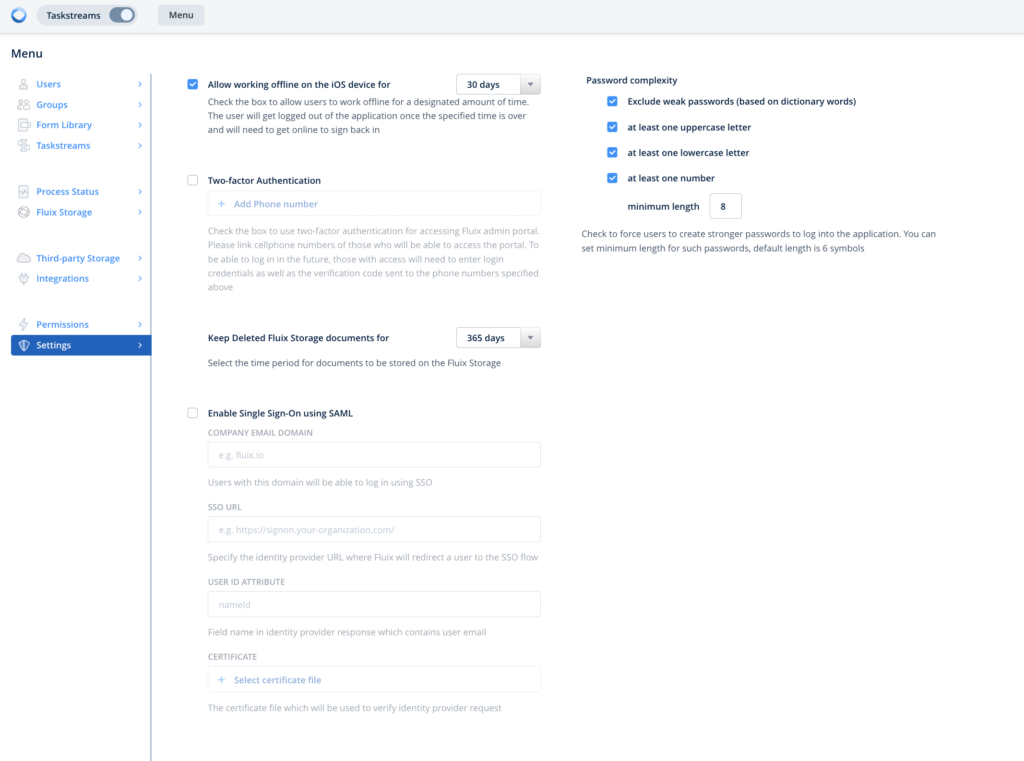Image resolution: width=1024 pixels, height=761 pixels.
Task: Click the Menu tab at top
Action: (x=181, y=15)
